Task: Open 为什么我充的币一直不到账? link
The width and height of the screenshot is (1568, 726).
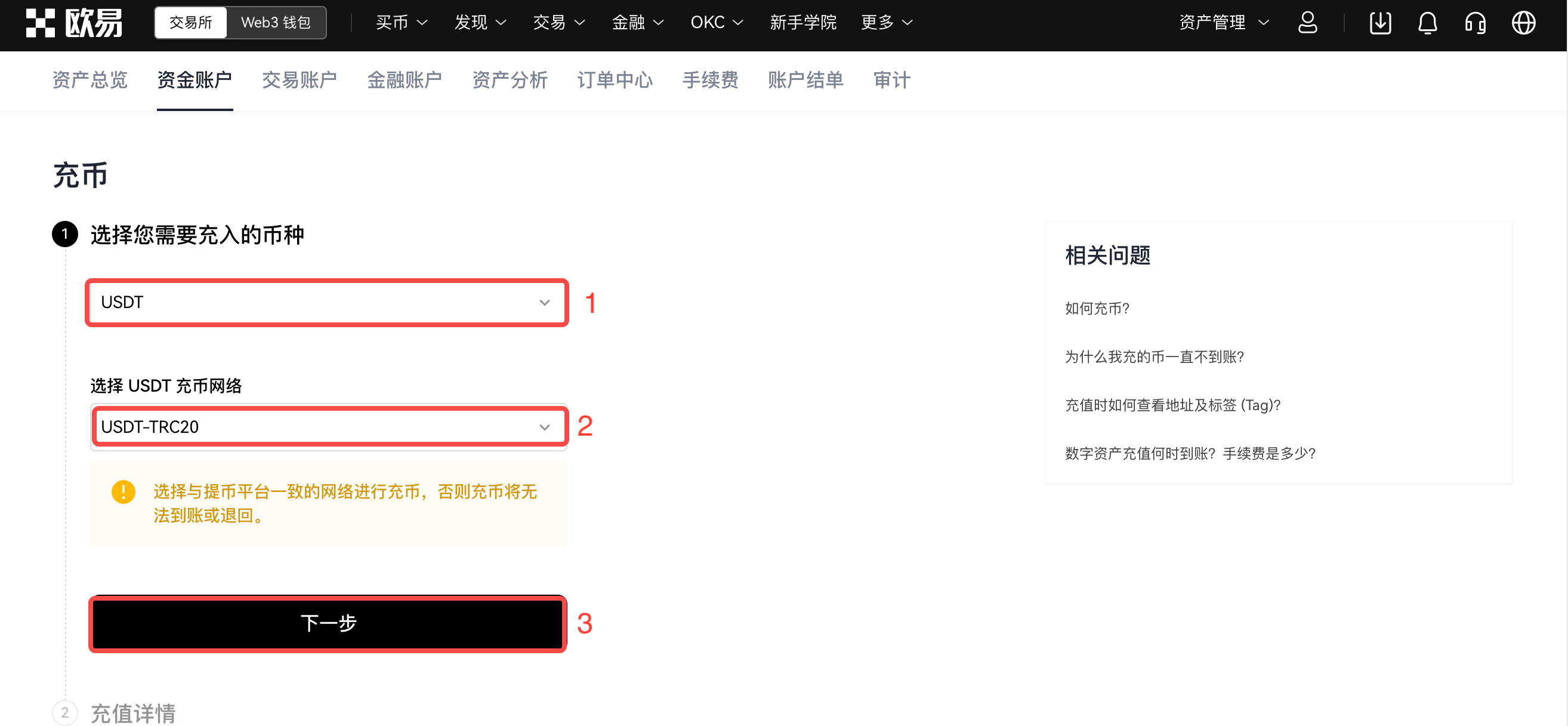Action: pyautogui.click(x=1154, y=357)
